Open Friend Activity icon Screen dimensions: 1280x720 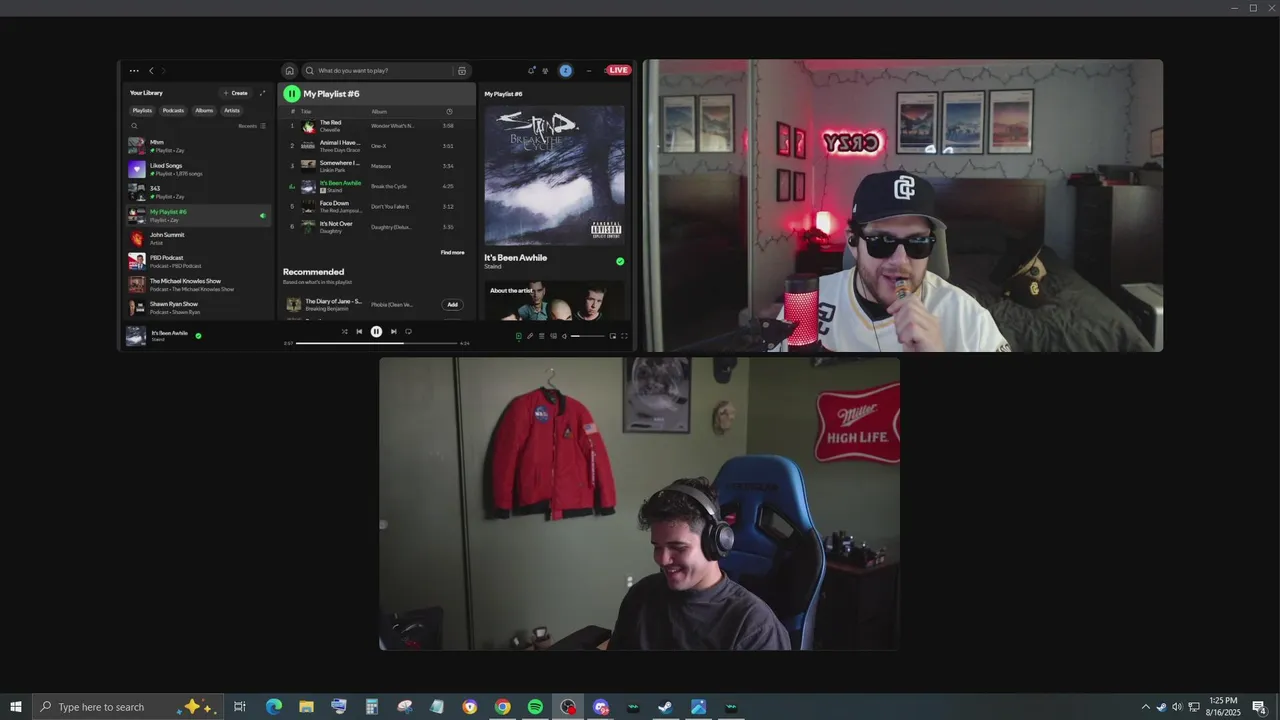545,71
